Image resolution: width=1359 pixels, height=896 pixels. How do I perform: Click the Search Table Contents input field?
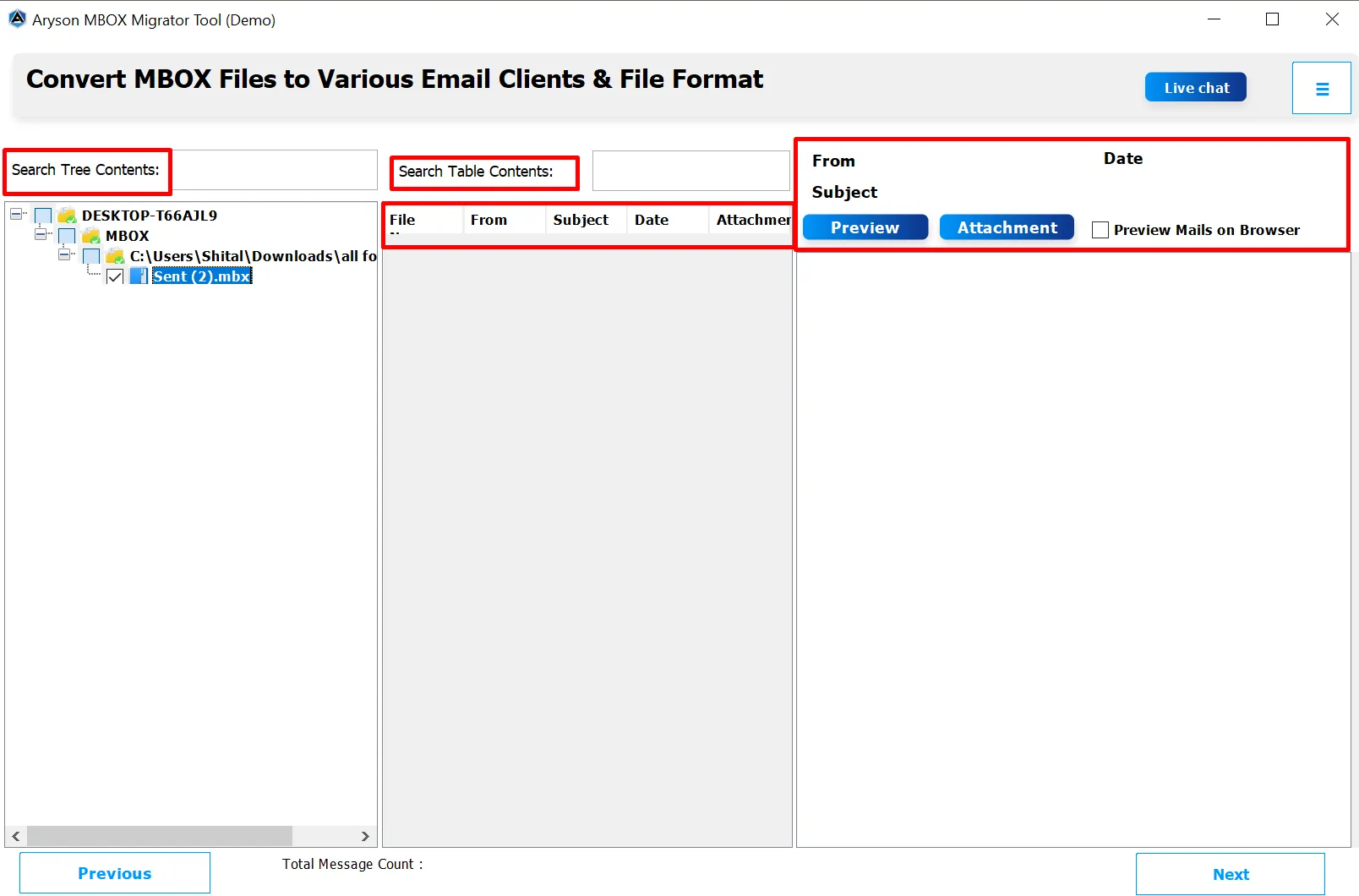(690, 171)
